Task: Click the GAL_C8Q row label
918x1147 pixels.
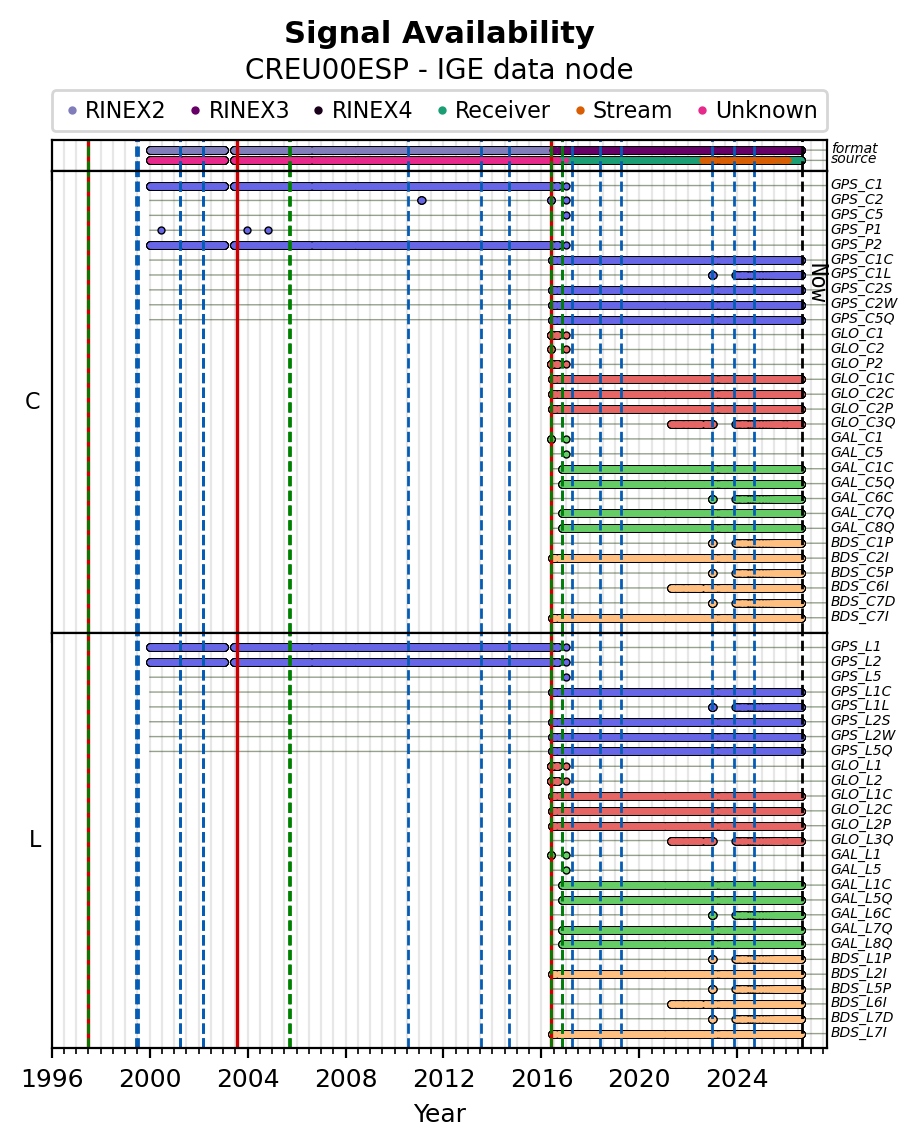Action: tap(862, 527)
